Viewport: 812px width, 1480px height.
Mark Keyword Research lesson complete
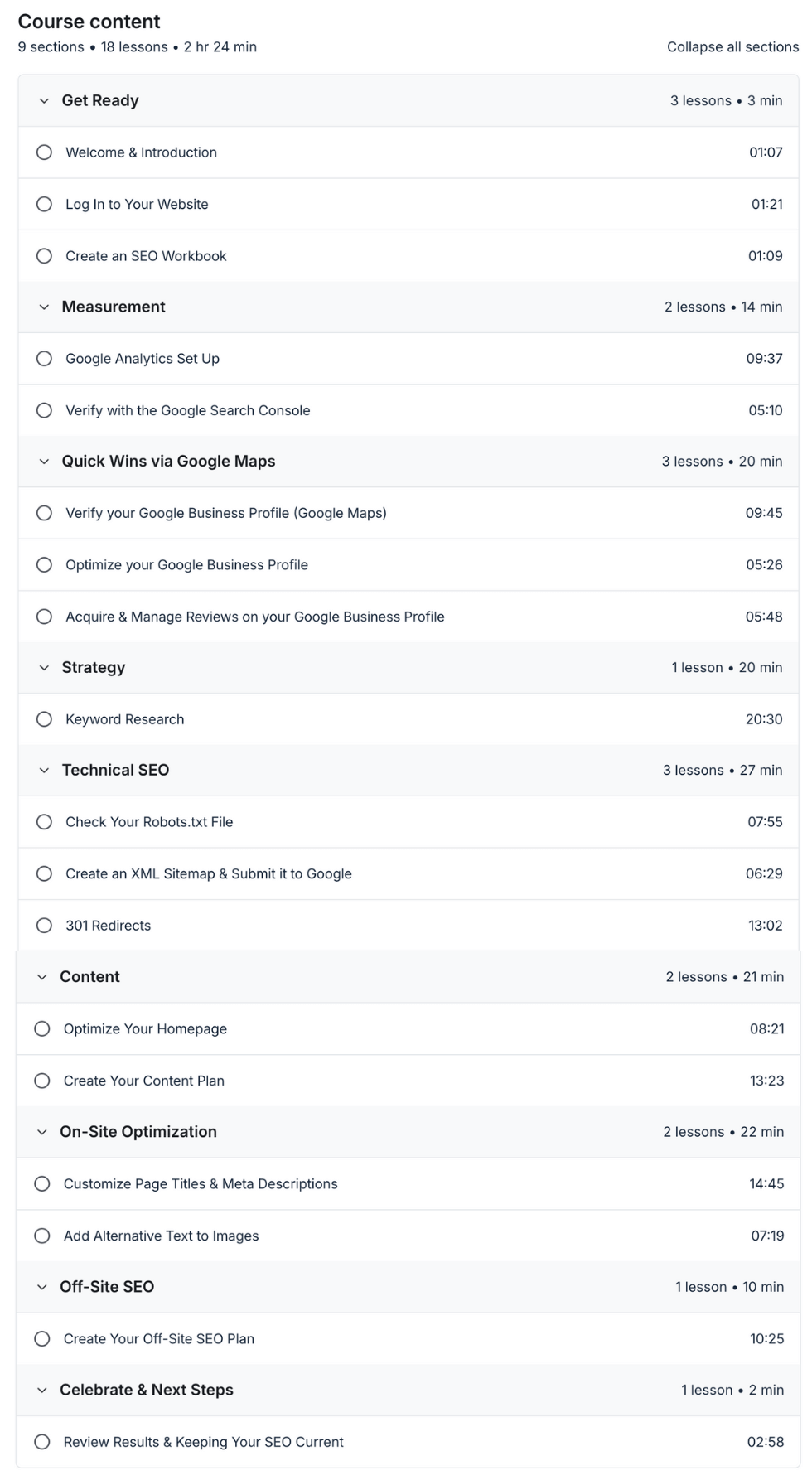tap(44, 719)
